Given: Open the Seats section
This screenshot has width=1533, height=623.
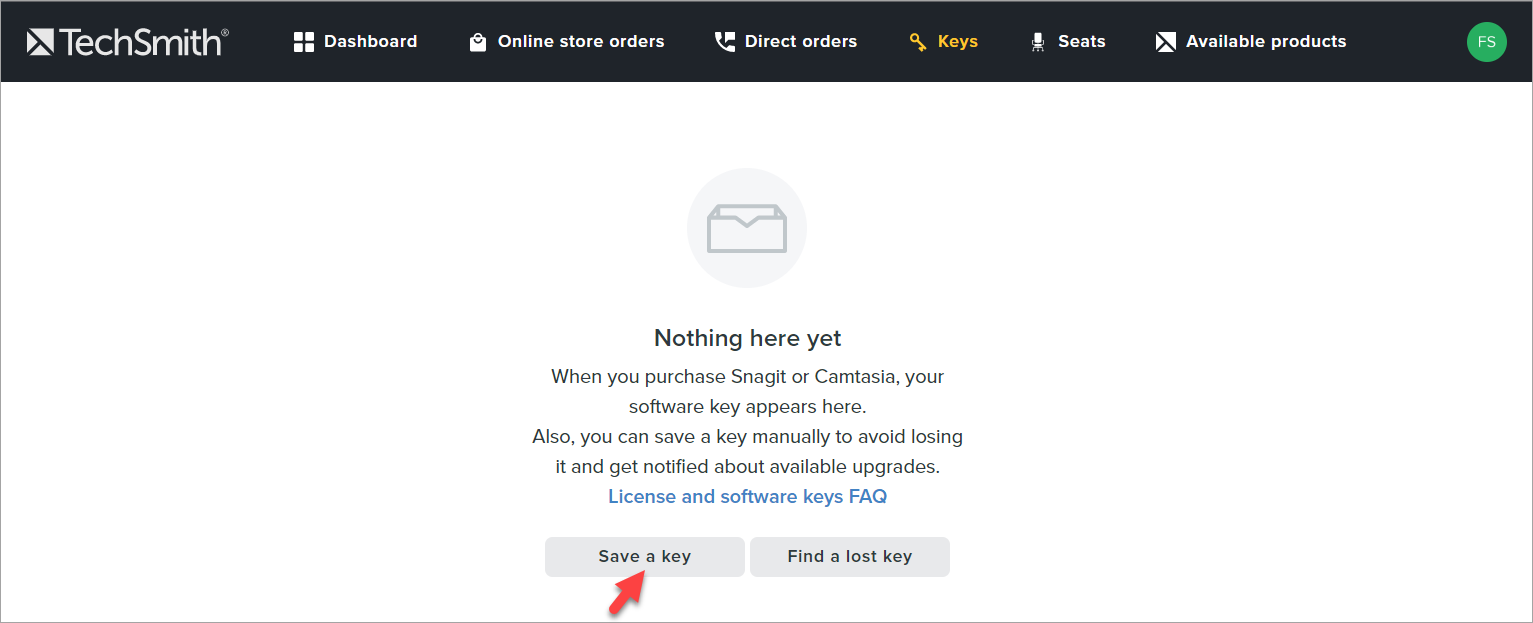Looking at the screenshot, I should (1081, 41).
